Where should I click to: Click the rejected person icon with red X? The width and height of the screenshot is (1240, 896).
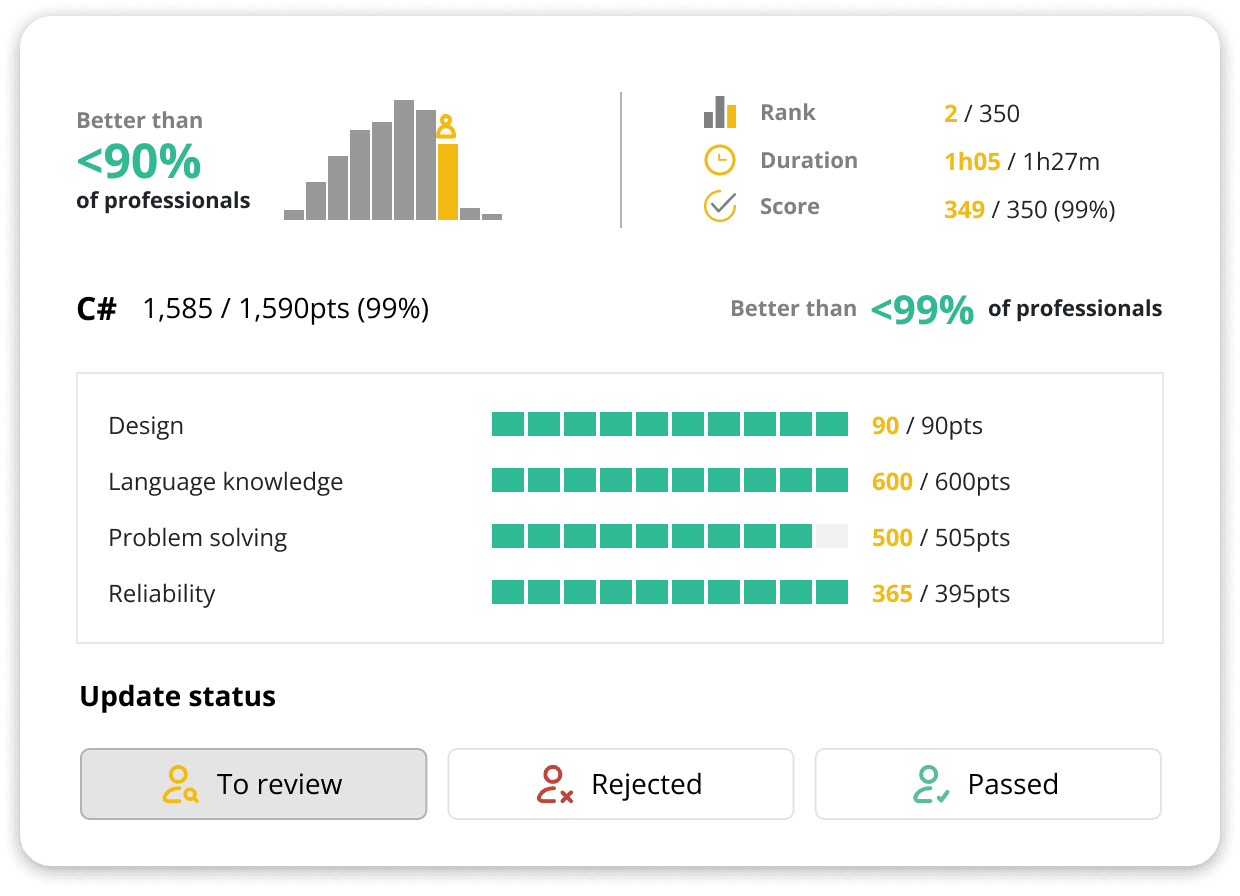click(x=556, y=784)
